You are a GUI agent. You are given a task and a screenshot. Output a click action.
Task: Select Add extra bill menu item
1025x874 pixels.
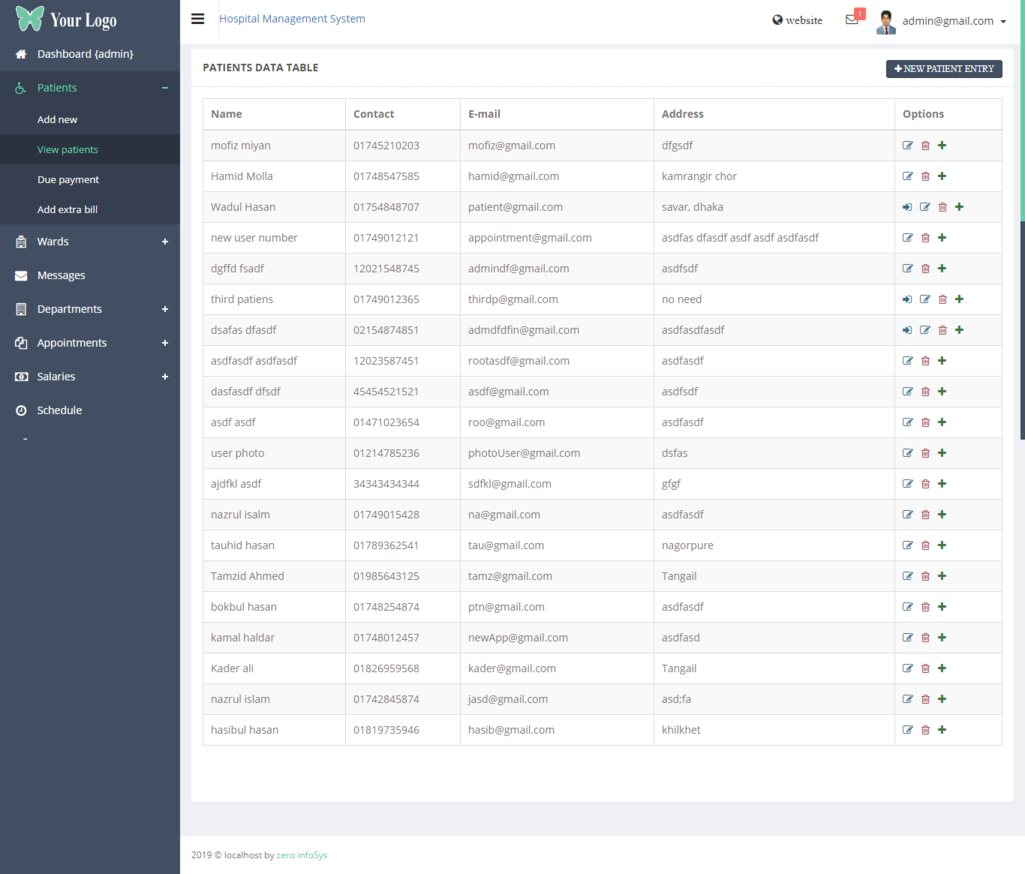[67, 210]
